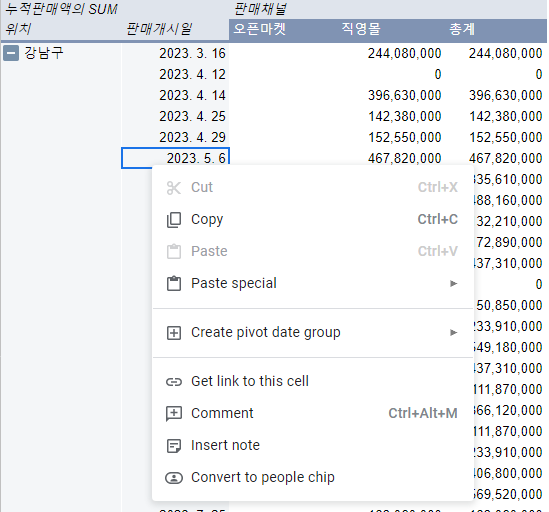Click 직영몰 value 396,630,000
Viewport: 549px width, 512px height.
[x=404, y=96]
